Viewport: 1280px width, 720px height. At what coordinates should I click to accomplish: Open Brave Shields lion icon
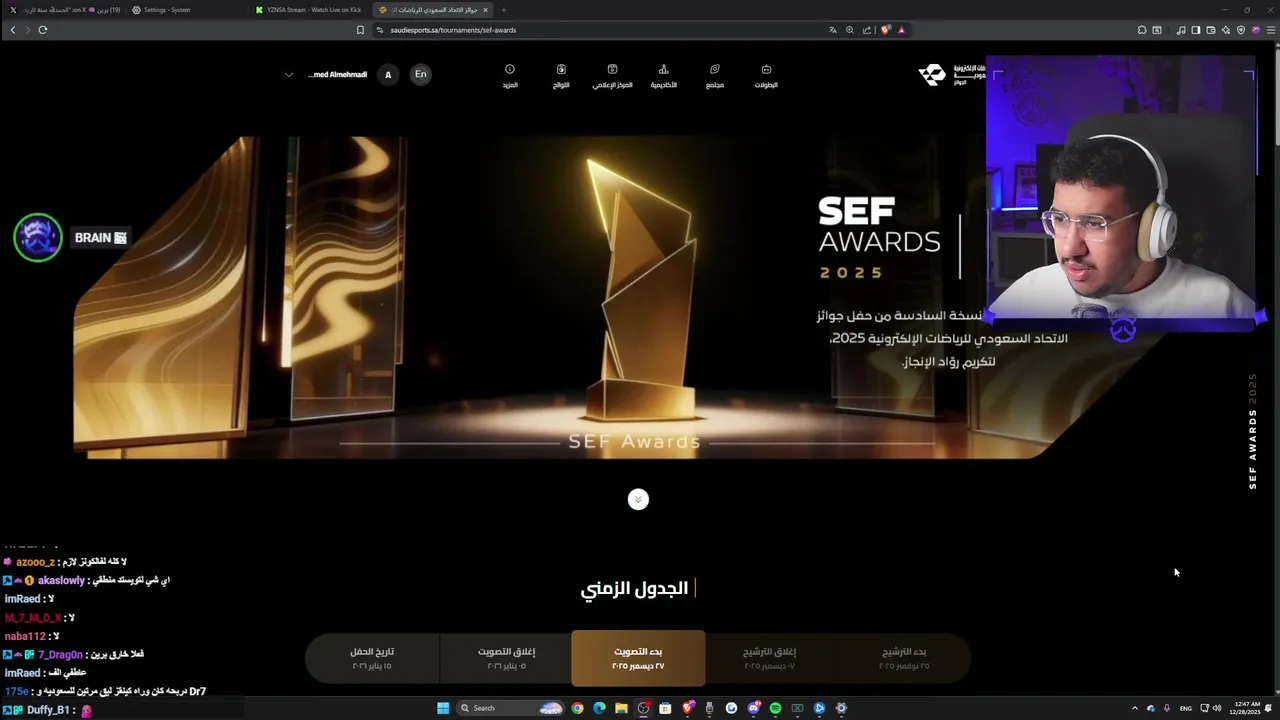885,30
